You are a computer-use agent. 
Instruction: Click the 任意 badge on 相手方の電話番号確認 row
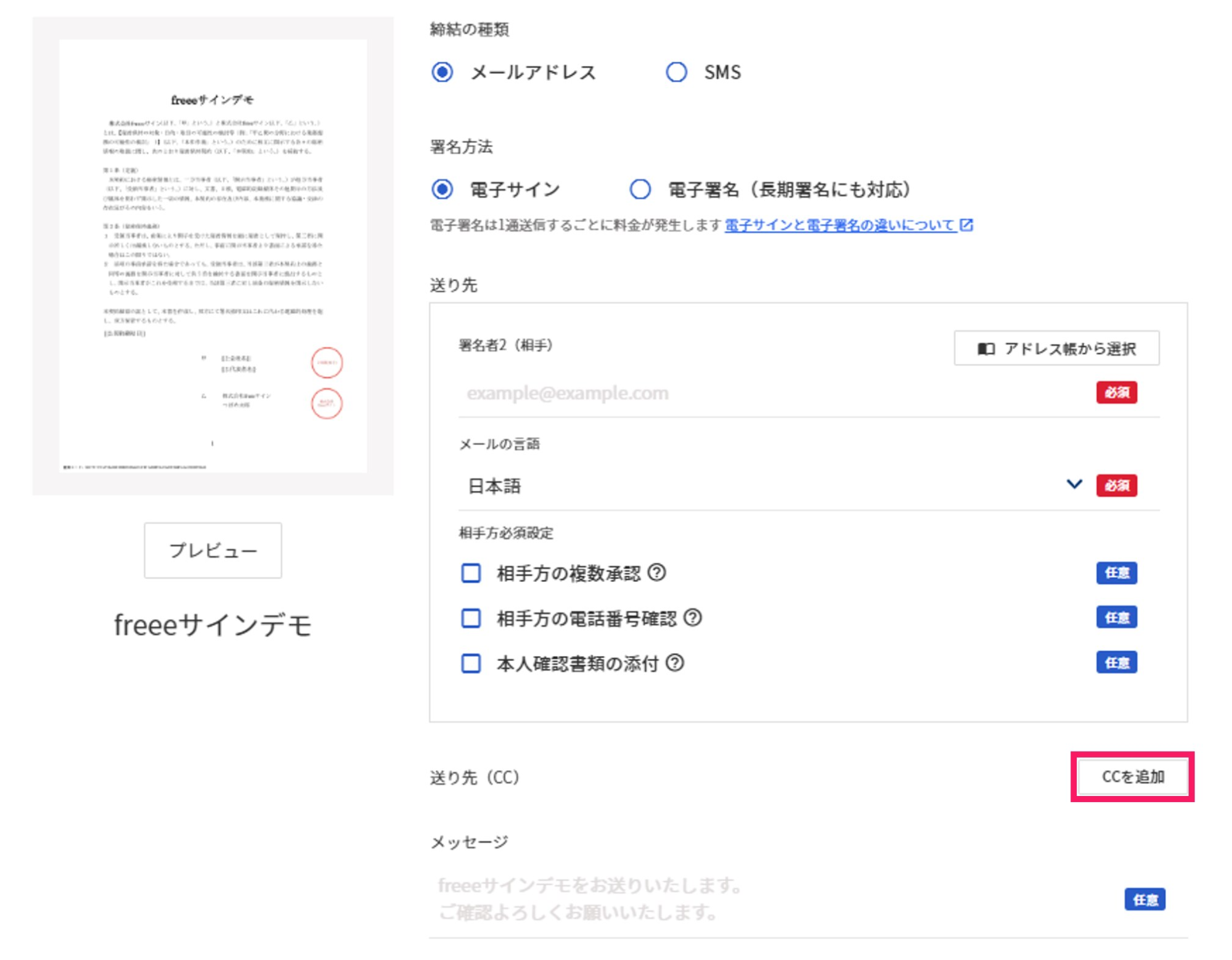point(1117,618)
